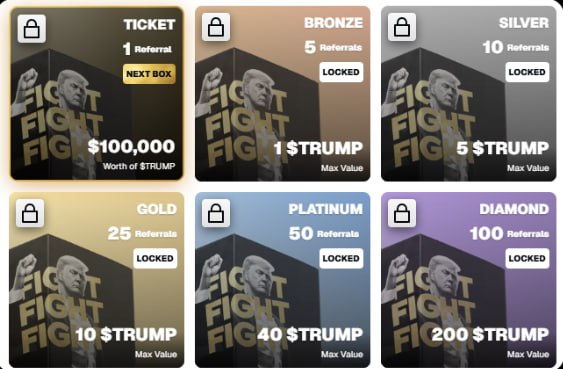
Task: Click the LOCKED badge on the Gold card
Action: click(155, 258)
